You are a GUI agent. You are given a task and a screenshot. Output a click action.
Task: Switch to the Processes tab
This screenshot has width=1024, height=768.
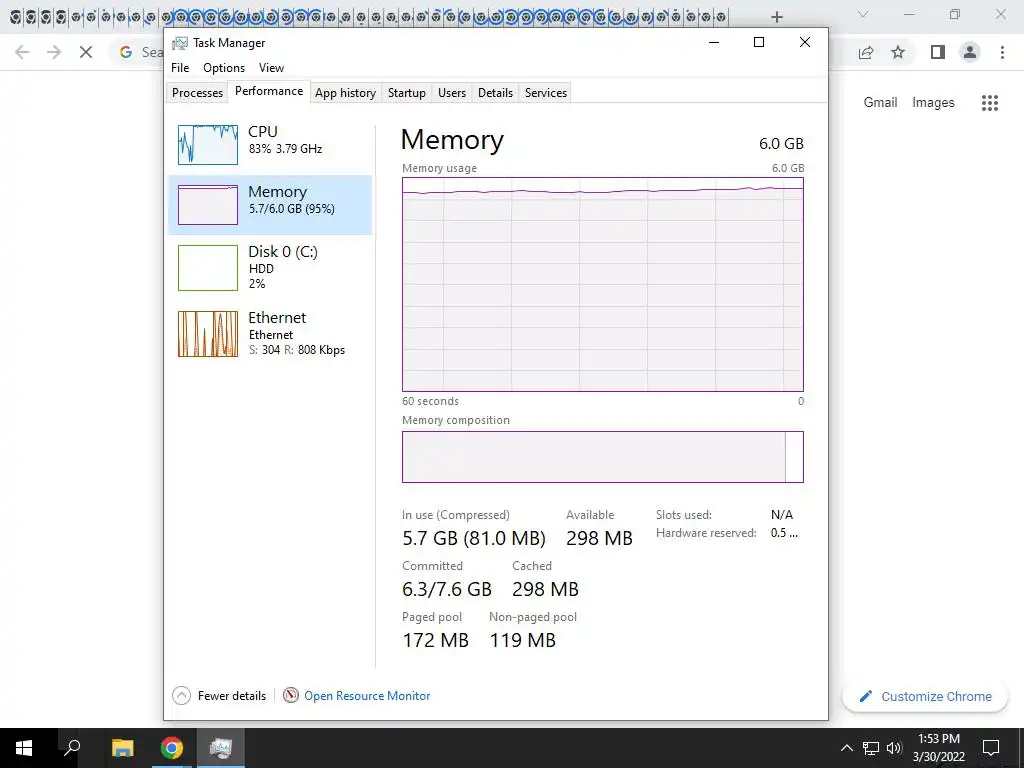point(197,93)
